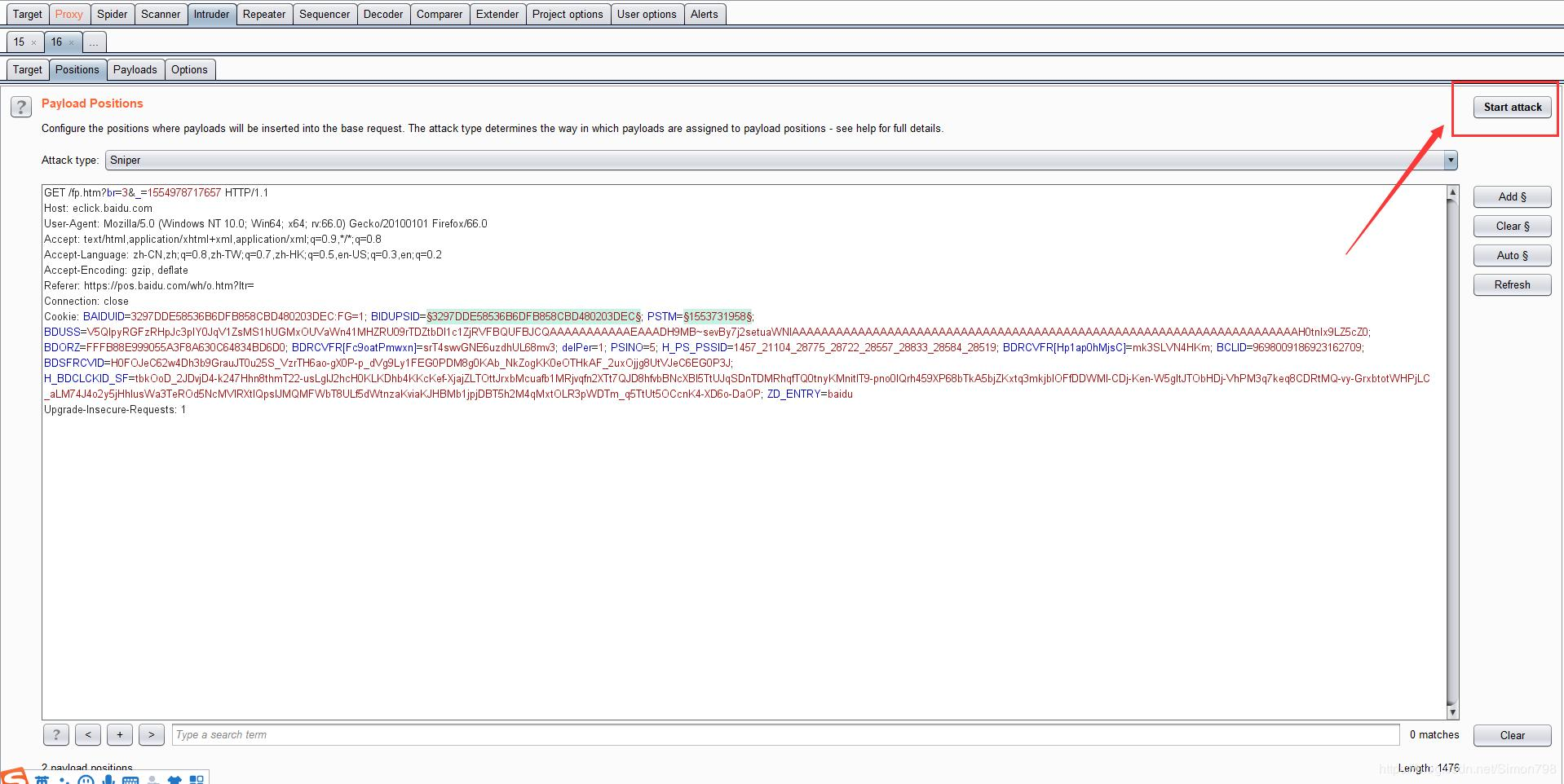The image size is (1564, 784).
Task: Click the 'Host: eclick.baidu.com' request line
Action: [x=98, y=208]
